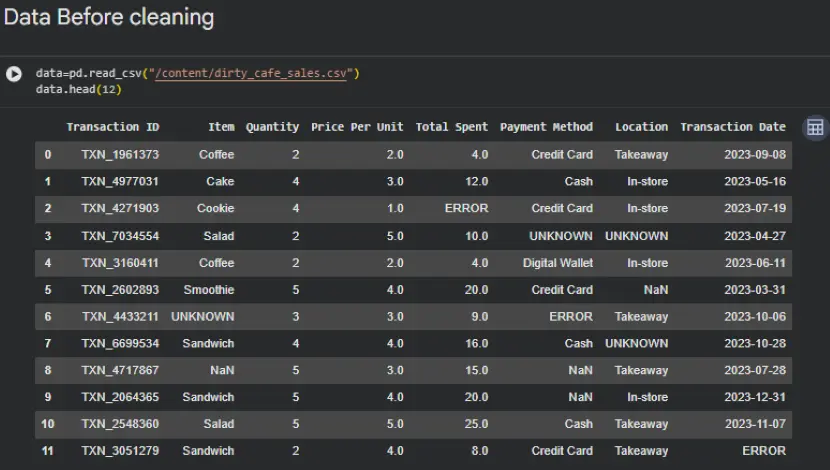The width and height of the screenshot is (830, 470).
Task: Click the Transaction ID column header
Action: (x=112, y=127)
